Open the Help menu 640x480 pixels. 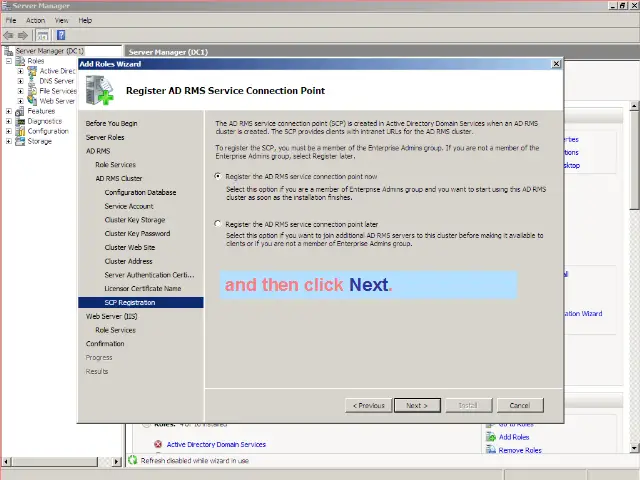(85, 20)
